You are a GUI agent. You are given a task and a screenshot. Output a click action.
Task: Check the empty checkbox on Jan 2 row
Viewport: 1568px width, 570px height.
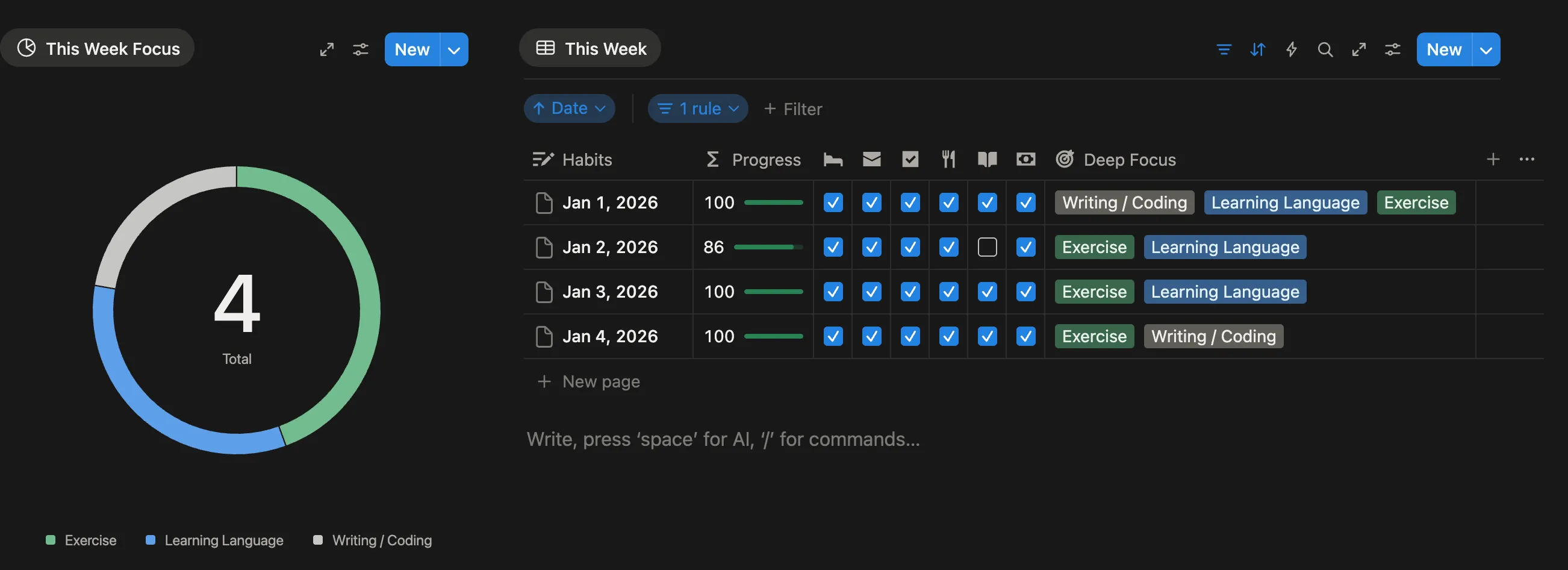987,247
